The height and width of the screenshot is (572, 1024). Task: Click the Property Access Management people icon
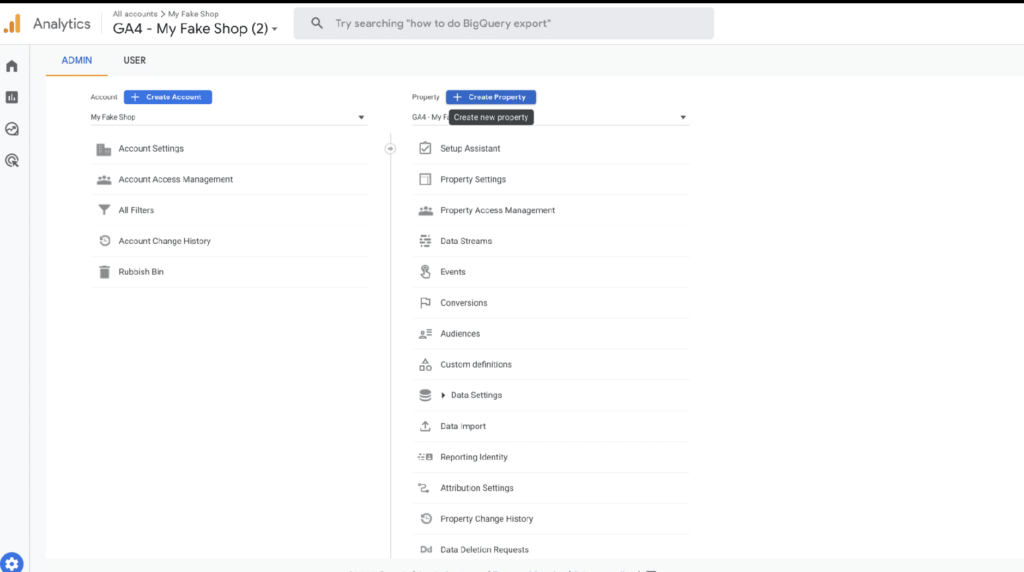tap(425, 210)
